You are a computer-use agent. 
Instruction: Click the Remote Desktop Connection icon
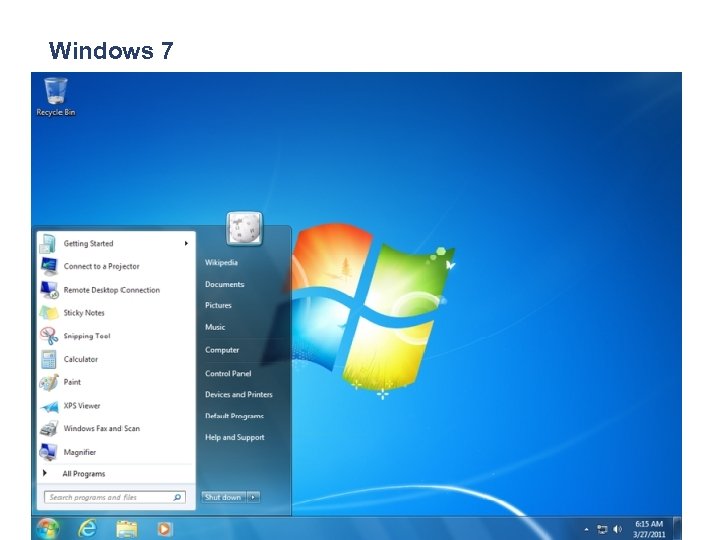pyautogui.click(x=49, y=290)
